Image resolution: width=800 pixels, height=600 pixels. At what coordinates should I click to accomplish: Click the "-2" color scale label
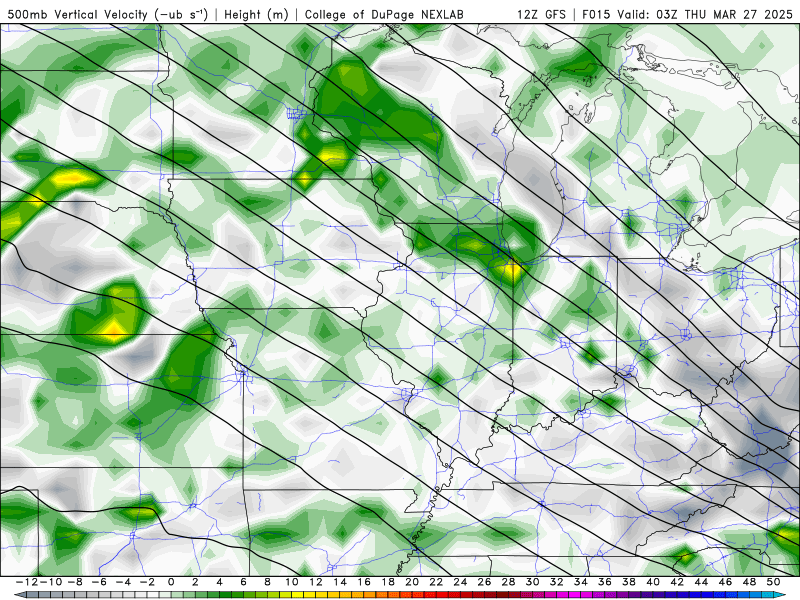147,582
